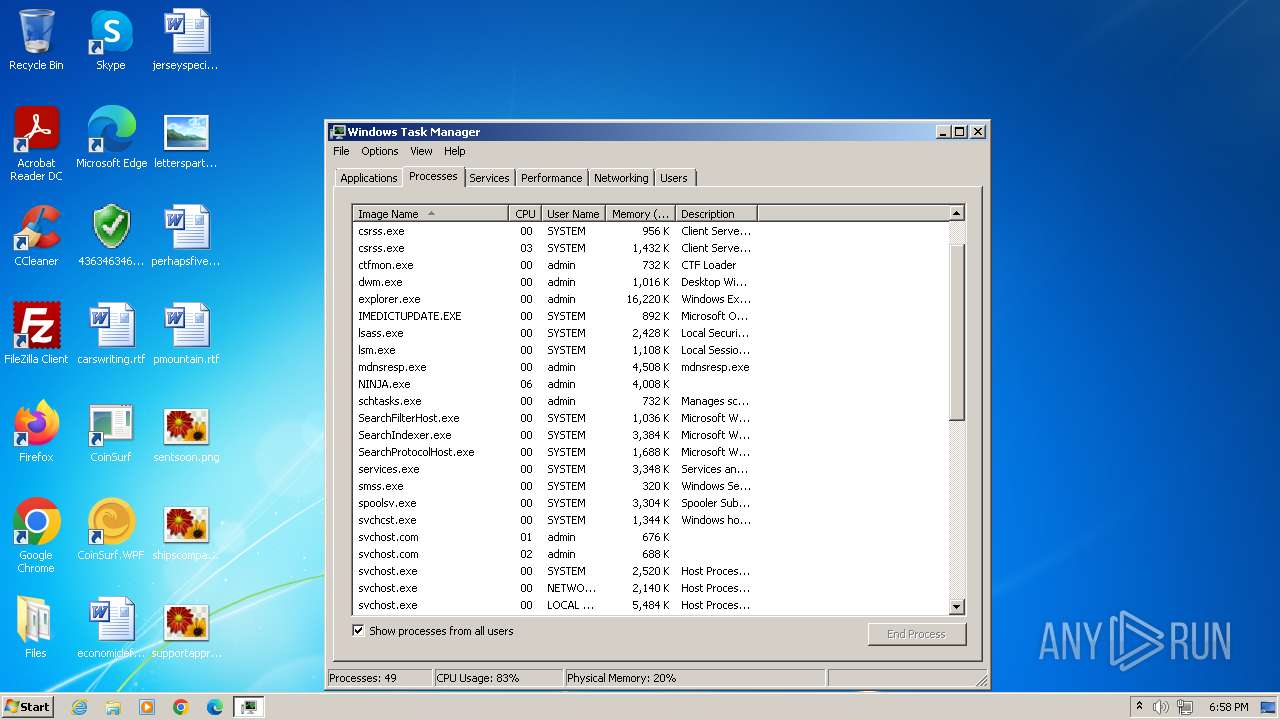The width and height of the screenshot is (1280, 720).
Task: Launch the CCleaner desktop shortcut
Action: click(x=36, y=236)
